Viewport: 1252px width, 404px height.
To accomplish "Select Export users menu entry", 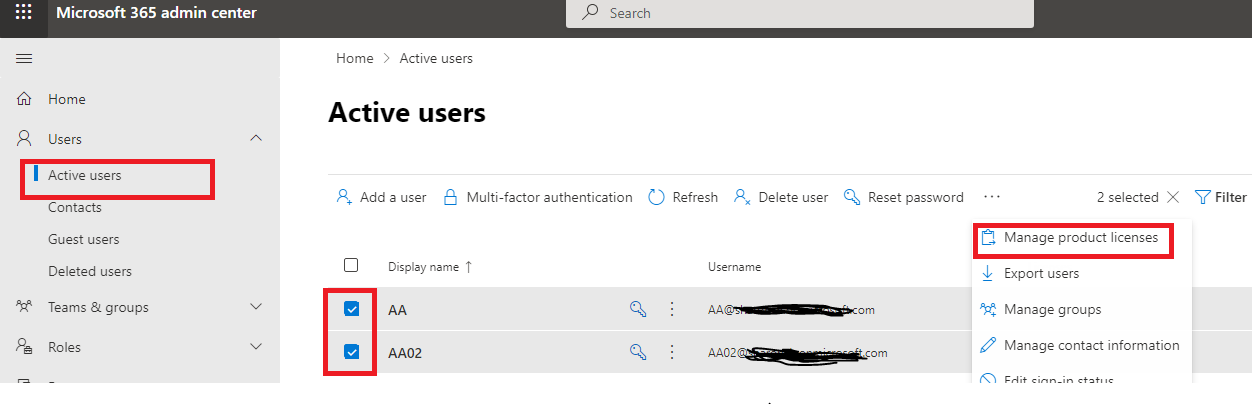I will [x=1081, y=273].
